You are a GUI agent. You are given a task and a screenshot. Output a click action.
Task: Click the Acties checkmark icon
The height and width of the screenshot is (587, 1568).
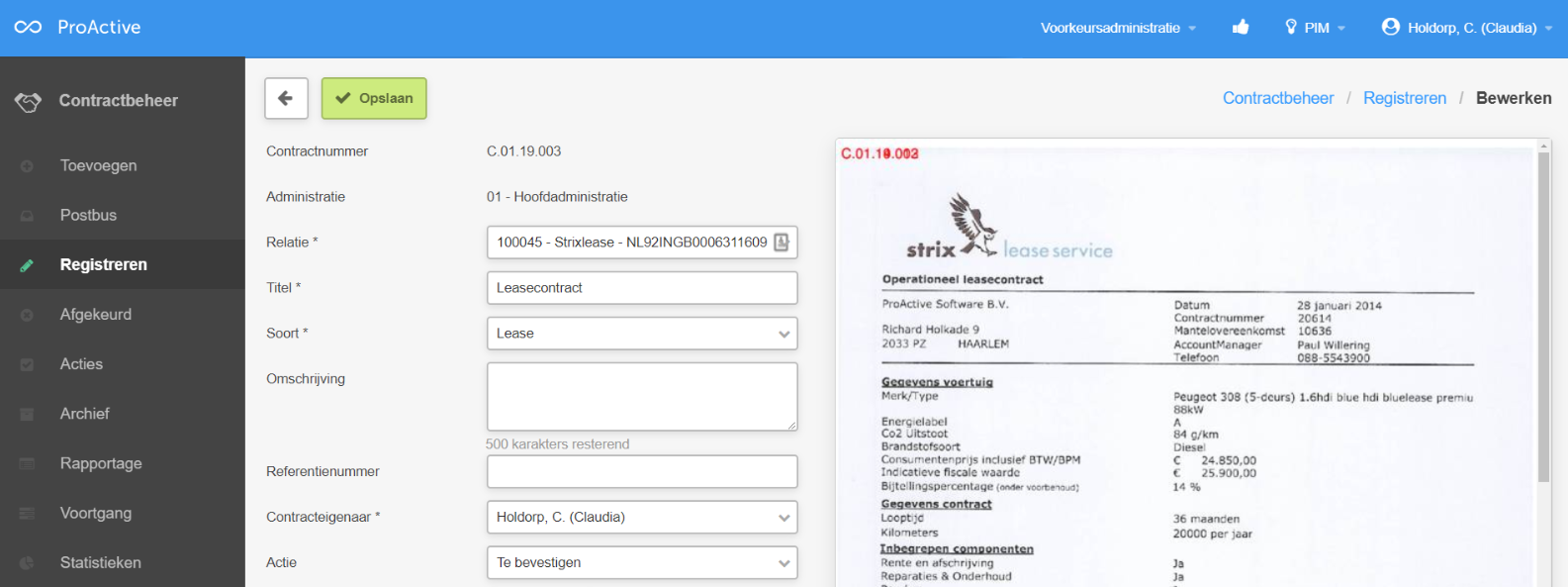click(x=27, y=364)
